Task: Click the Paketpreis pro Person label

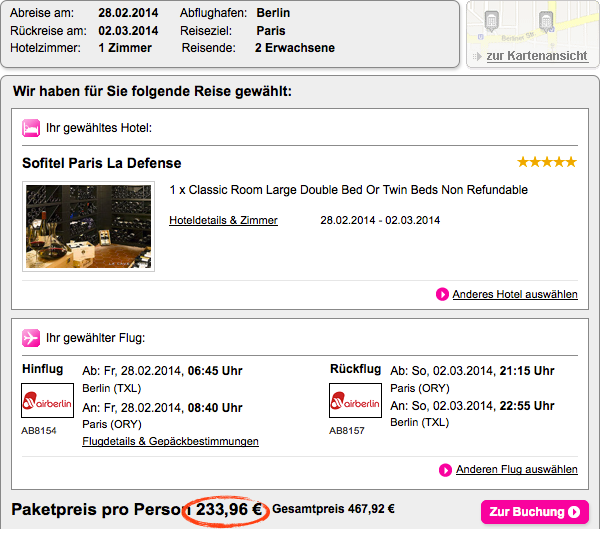Action: 101,510
